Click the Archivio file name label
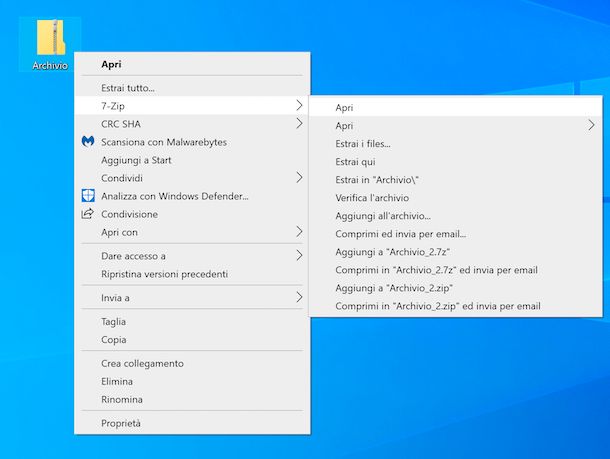The height and width of the screenshot is (459, 610). (50, 65)
